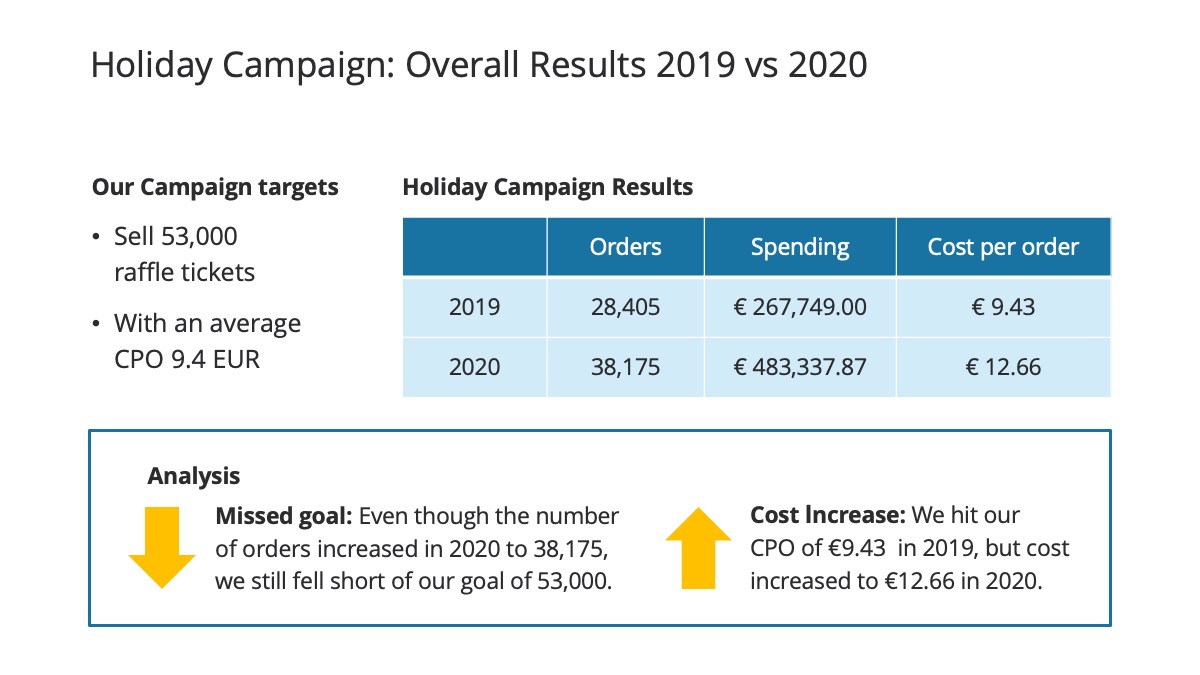Select the 2020 row label cell
The image size is (1200, 675).
point(474,367)
